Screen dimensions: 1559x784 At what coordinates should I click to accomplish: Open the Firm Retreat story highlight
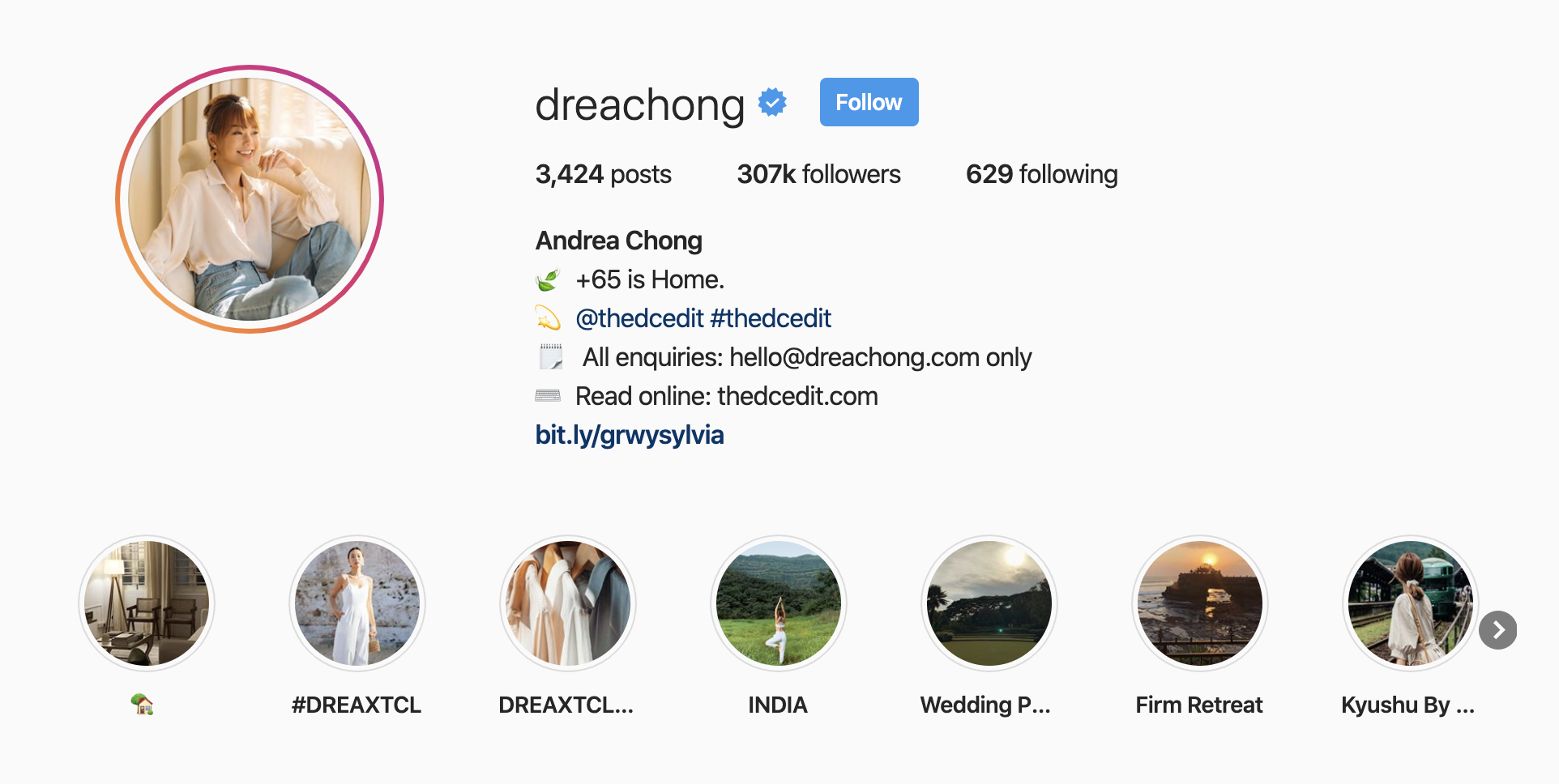(x=1200, y=603)
